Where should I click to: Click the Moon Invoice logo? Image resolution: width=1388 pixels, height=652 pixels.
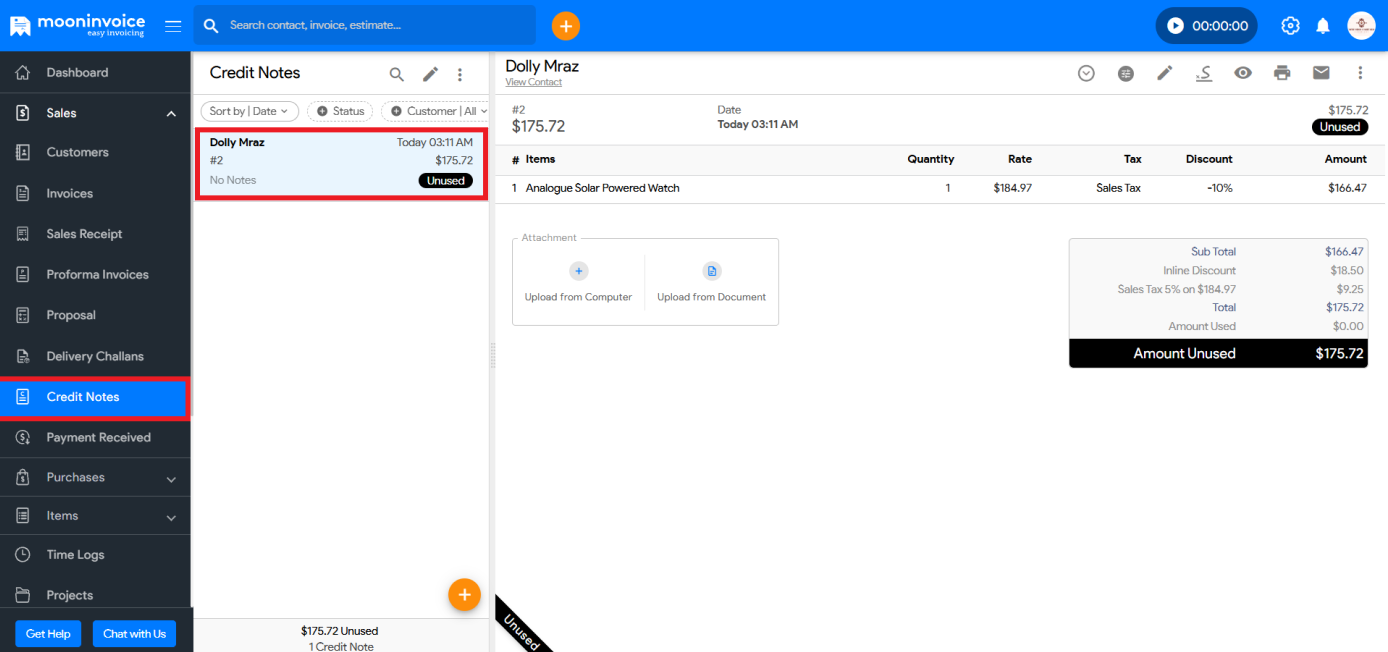(77, 25)
